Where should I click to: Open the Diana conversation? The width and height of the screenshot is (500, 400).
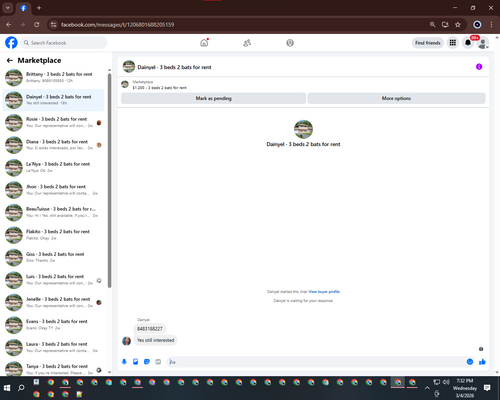pyautogui.click(x=53, y=145)
